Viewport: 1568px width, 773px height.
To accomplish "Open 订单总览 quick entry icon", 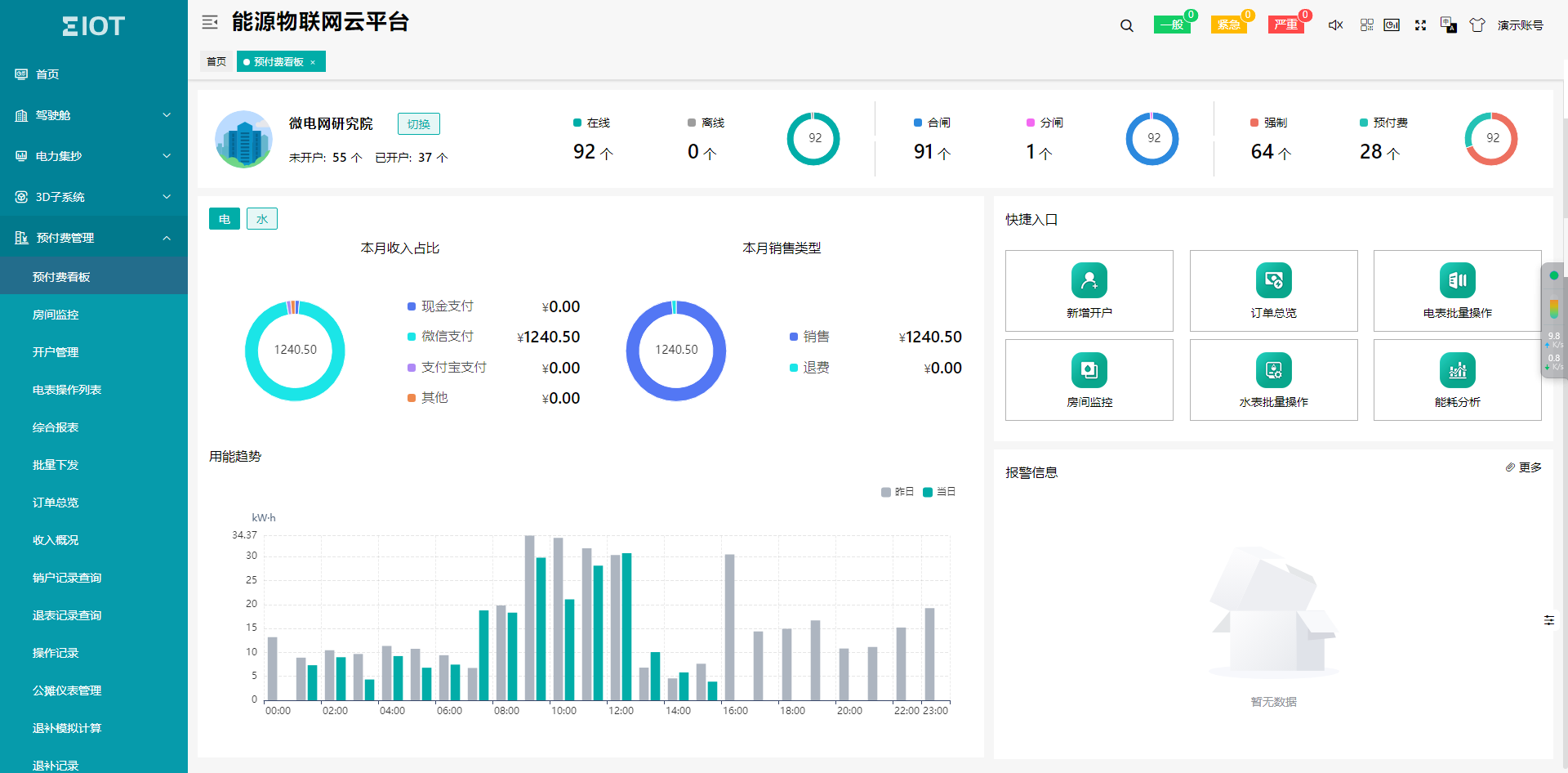I will point(1272,280).
